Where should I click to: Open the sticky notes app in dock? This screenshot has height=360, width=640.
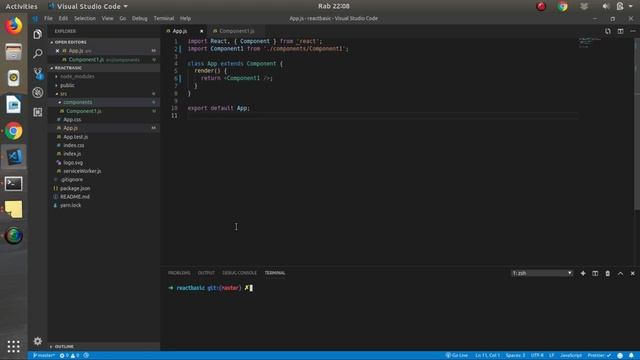point(13,209)
